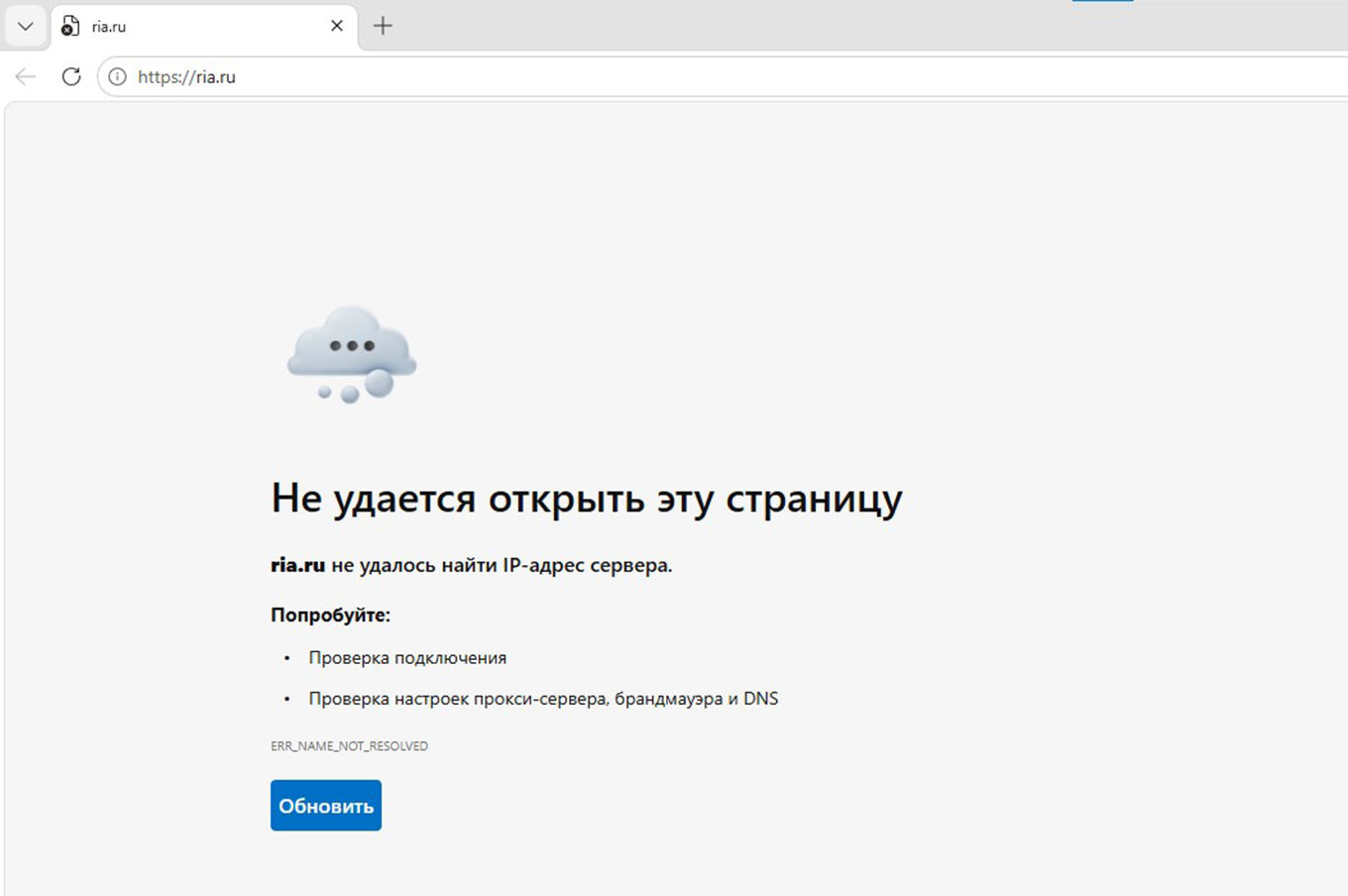
Task: Click the tab's page-error favicon
Action: 70,27
